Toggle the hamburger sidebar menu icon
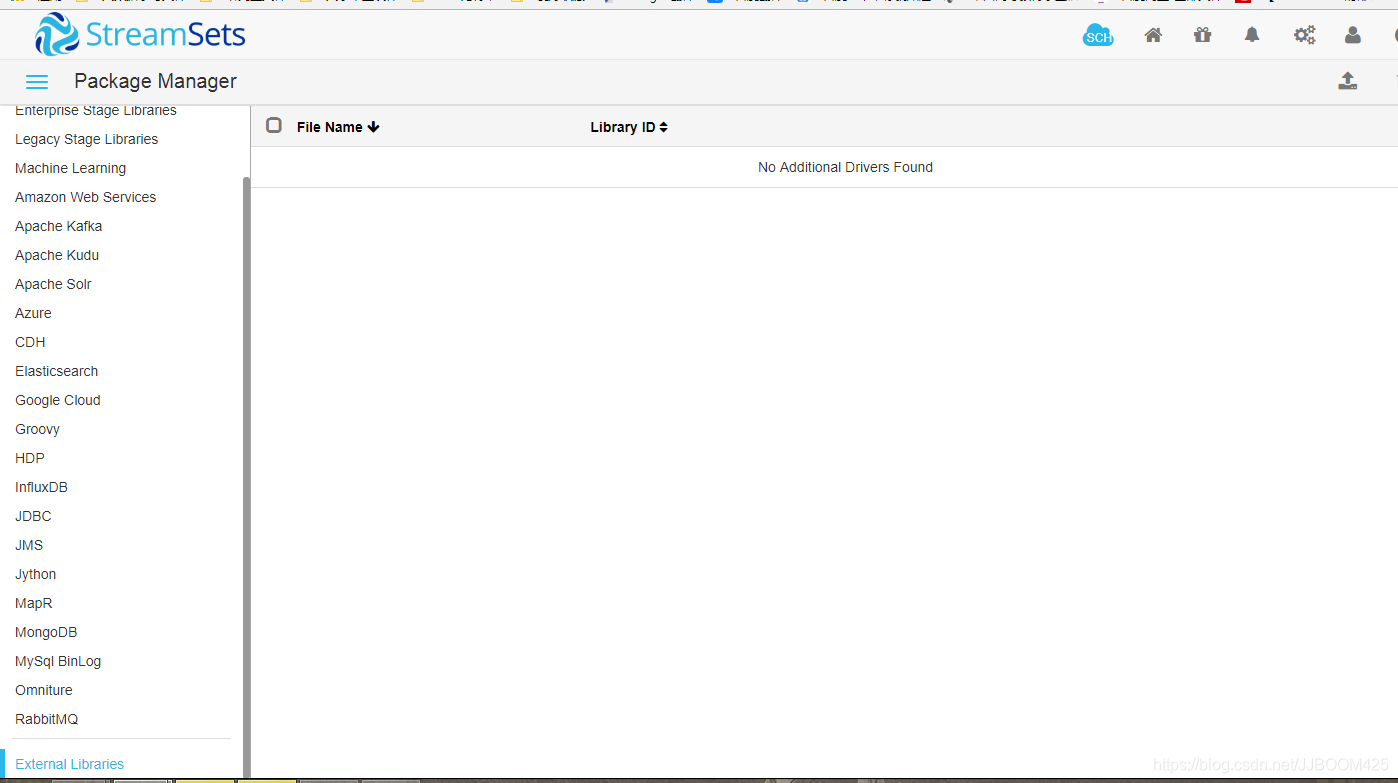Screen dimensions: 1398x783 37,82
